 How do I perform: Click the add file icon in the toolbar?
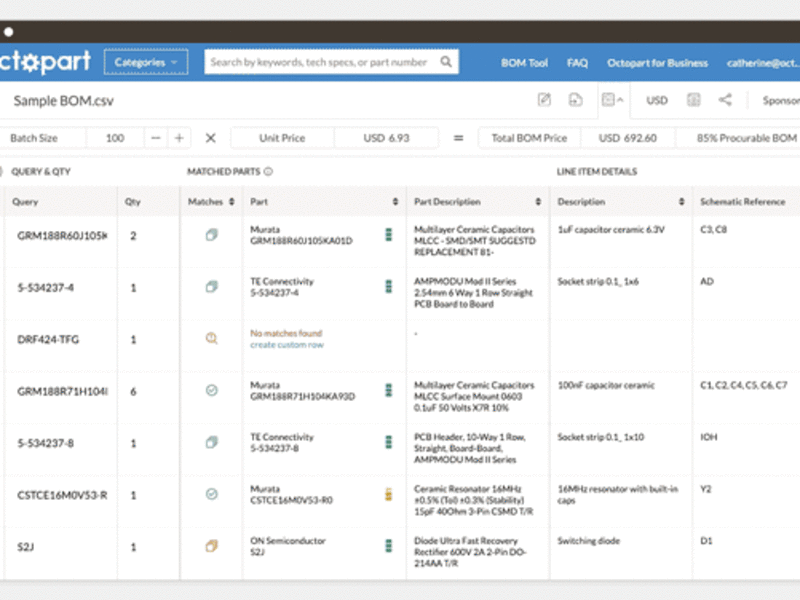575,100
